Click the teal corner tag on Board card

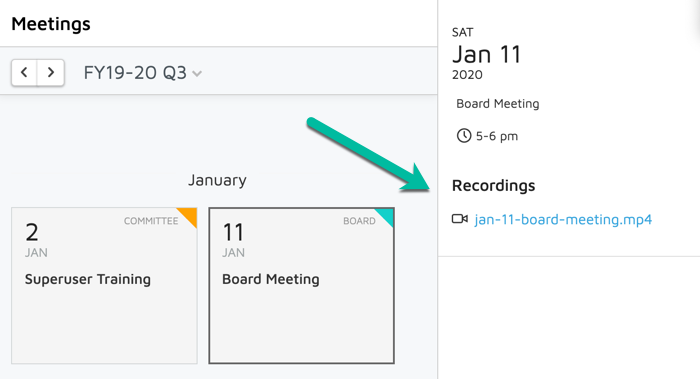click(387, 215)
